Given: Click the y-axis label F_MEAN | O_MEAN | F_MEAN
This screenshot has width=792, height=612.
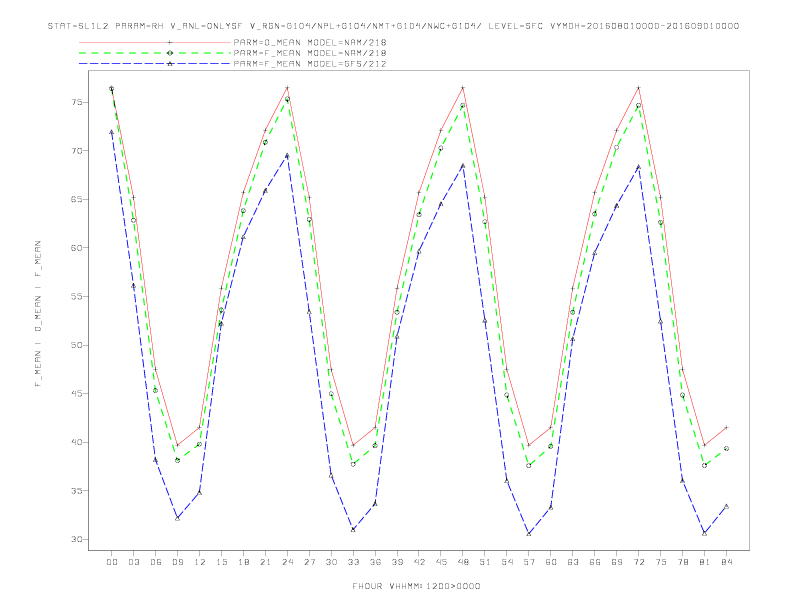Looking at the screenshot, I should [x=38, y=314].
